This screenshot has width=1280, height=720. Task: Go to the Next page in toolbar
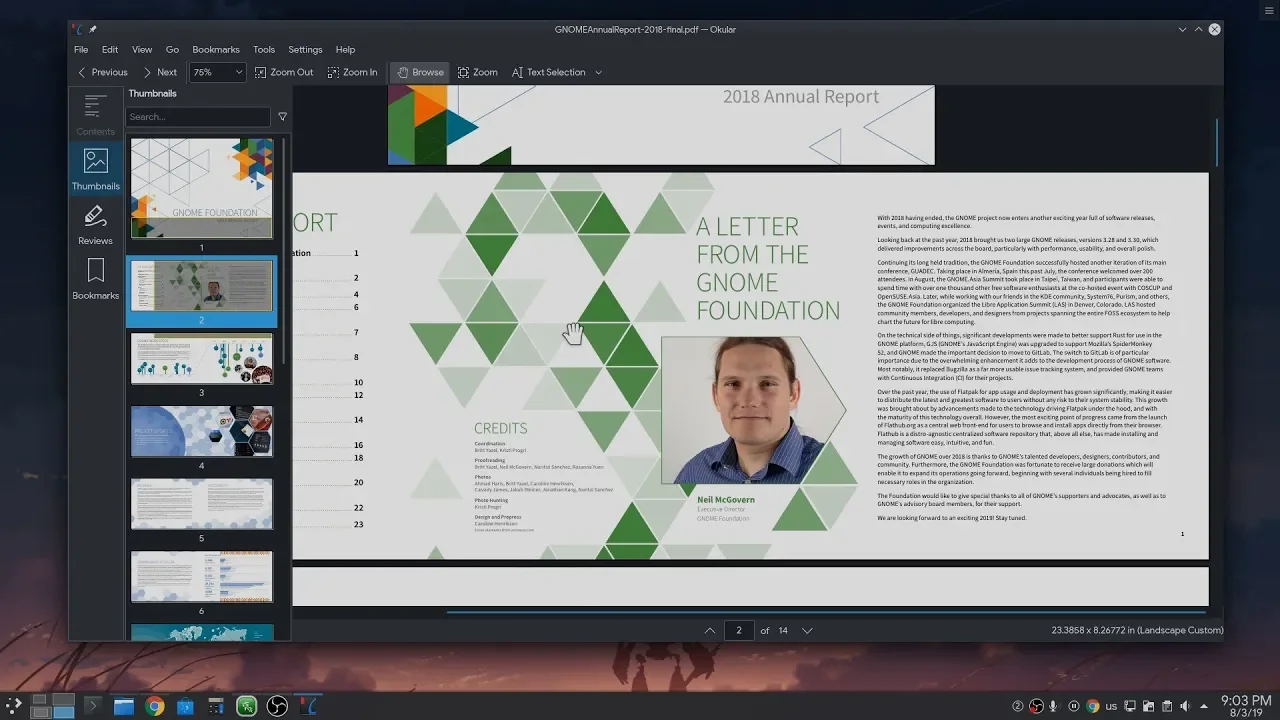point(158,72)
